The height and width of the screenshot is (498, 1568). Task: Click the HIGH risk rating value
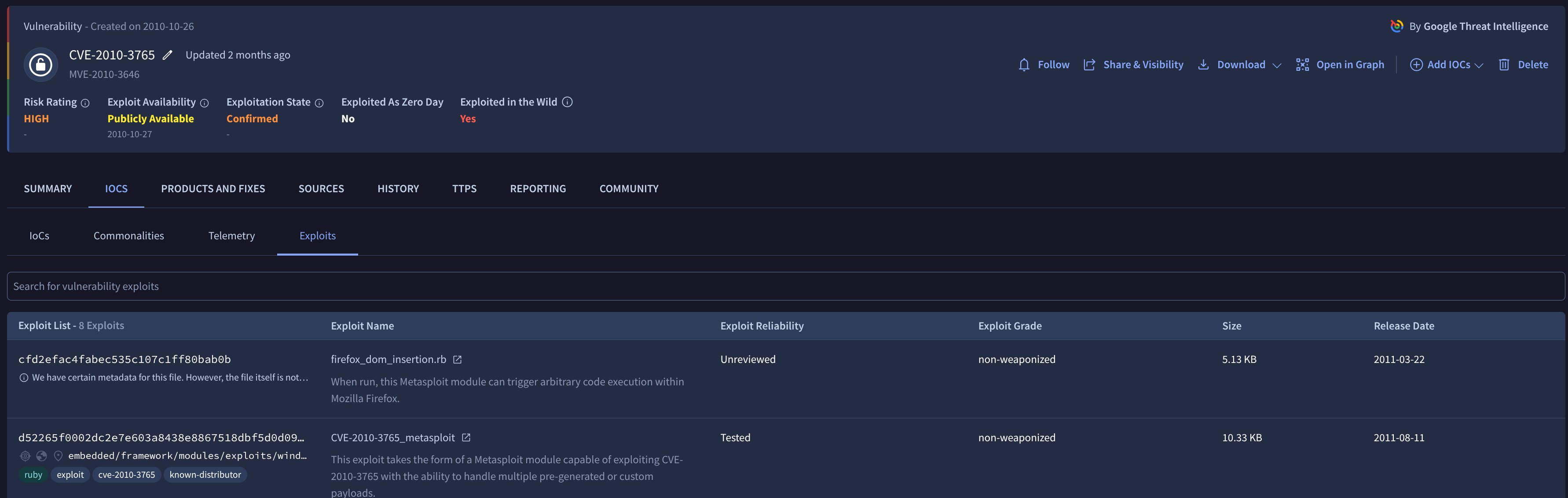tap(36, 119)
